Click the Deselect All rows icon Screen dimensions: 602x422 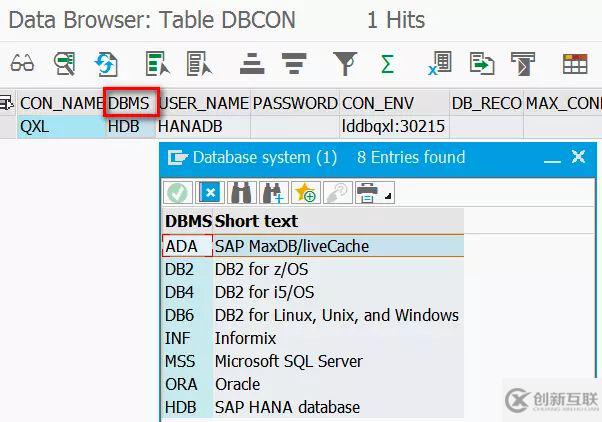199,63
